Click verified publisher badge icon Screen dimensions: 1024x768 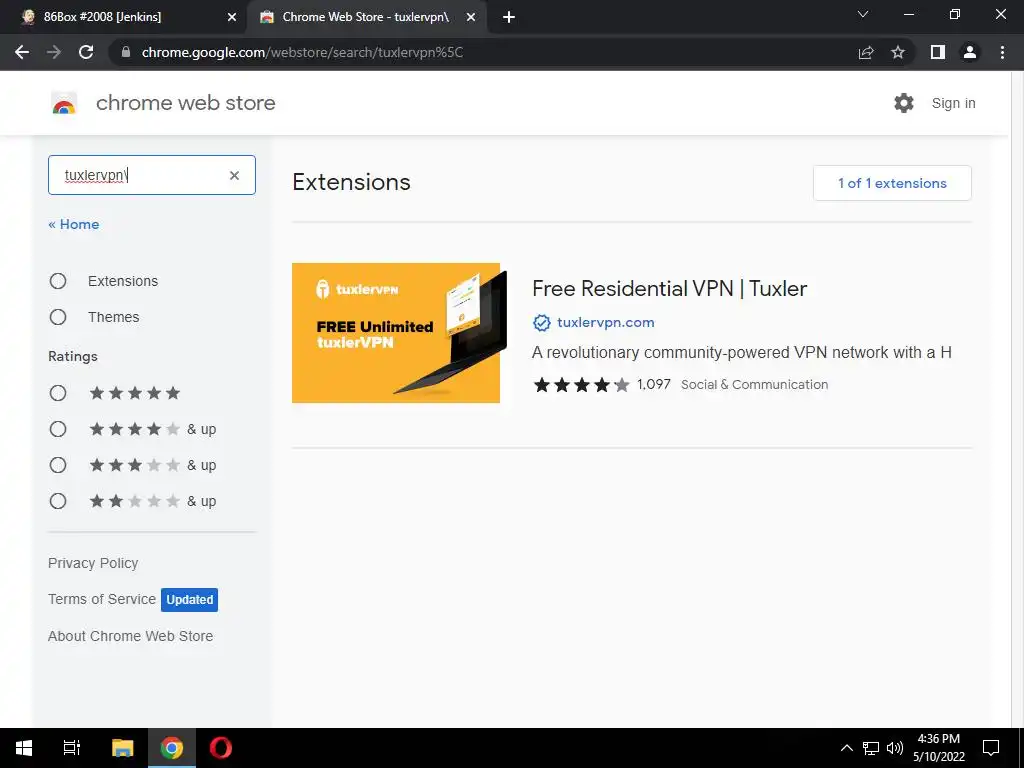(x=541, y=323)
